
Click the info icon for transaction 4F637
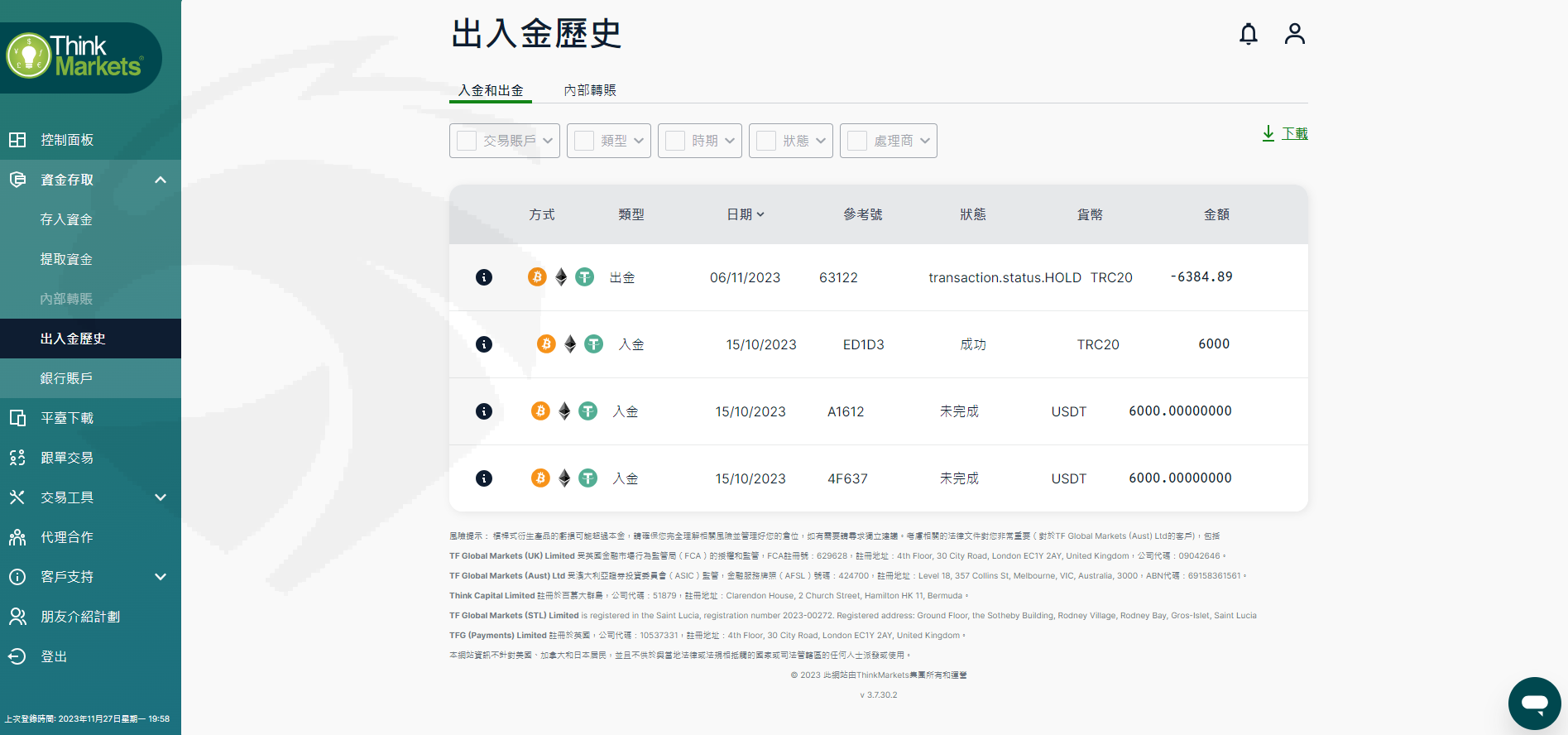(484, 478)
